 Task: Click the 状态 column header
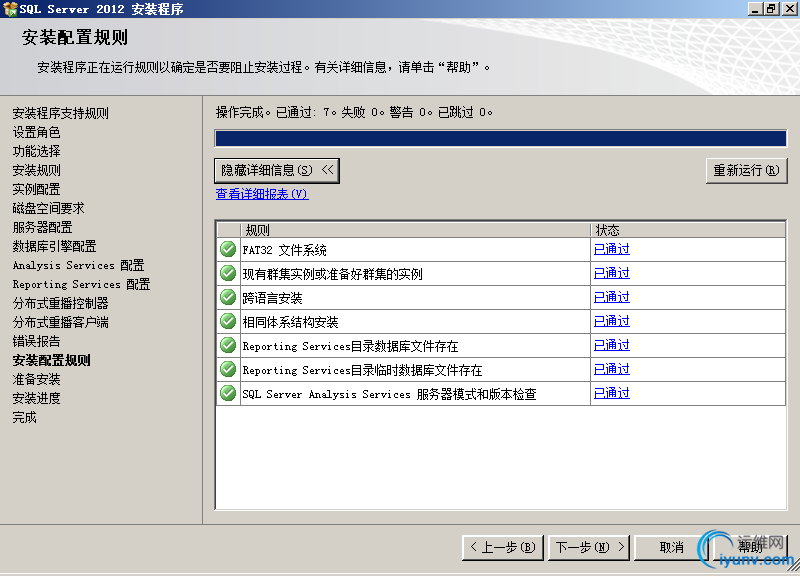(688, 230)
